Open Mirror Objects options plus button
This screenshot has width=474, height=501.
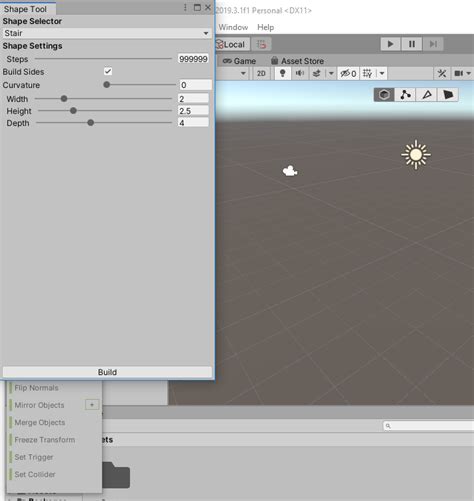click(92, 405)
